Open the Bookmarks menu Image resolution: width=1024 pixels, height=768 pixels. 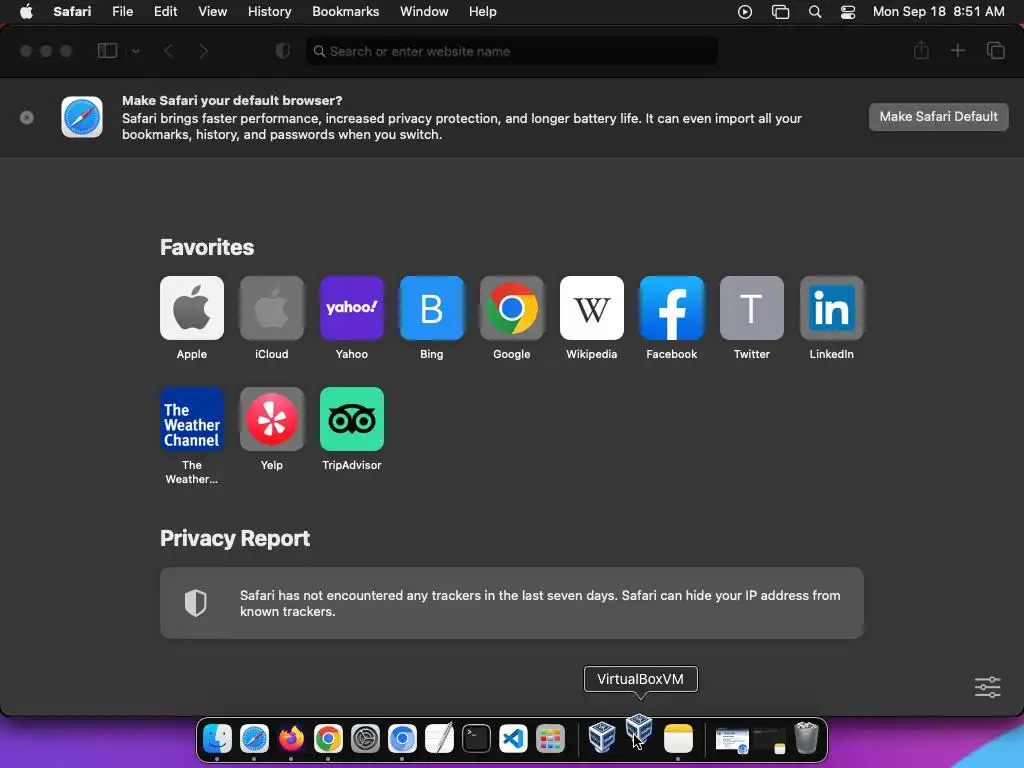pyautogui.click(x=345, y=12)
